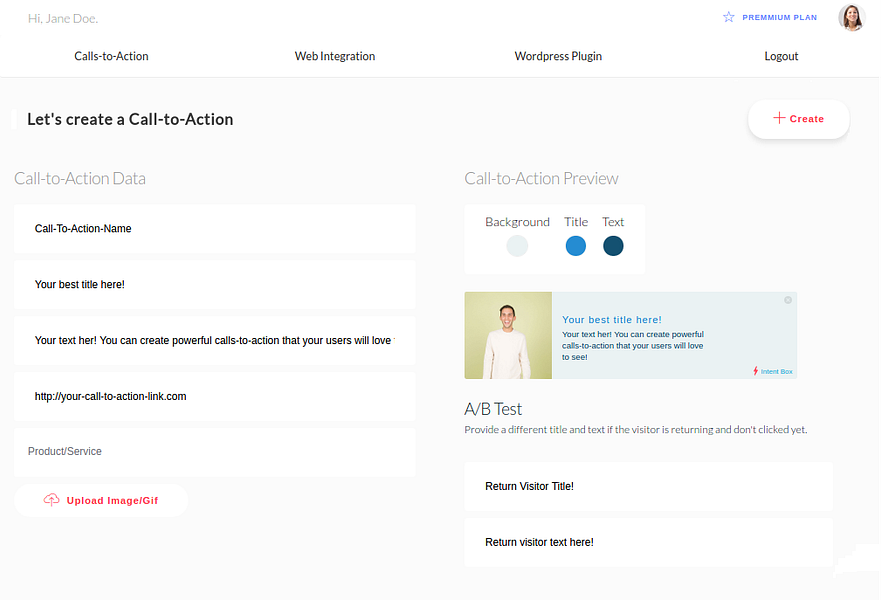Open Jane Doe's profile avatar
This screenshot has height=600, width=881.
click(x=852, y=17)
